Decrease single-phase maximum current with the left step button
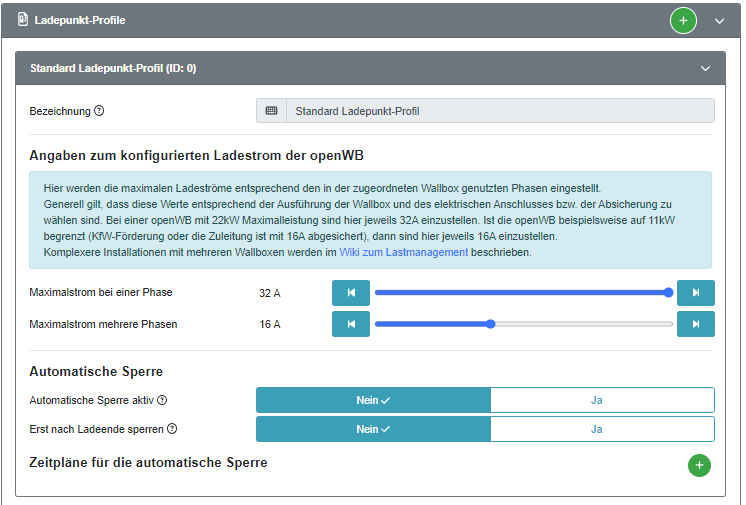The height and width of the screenshot is (505, 746). pos(351,293)
